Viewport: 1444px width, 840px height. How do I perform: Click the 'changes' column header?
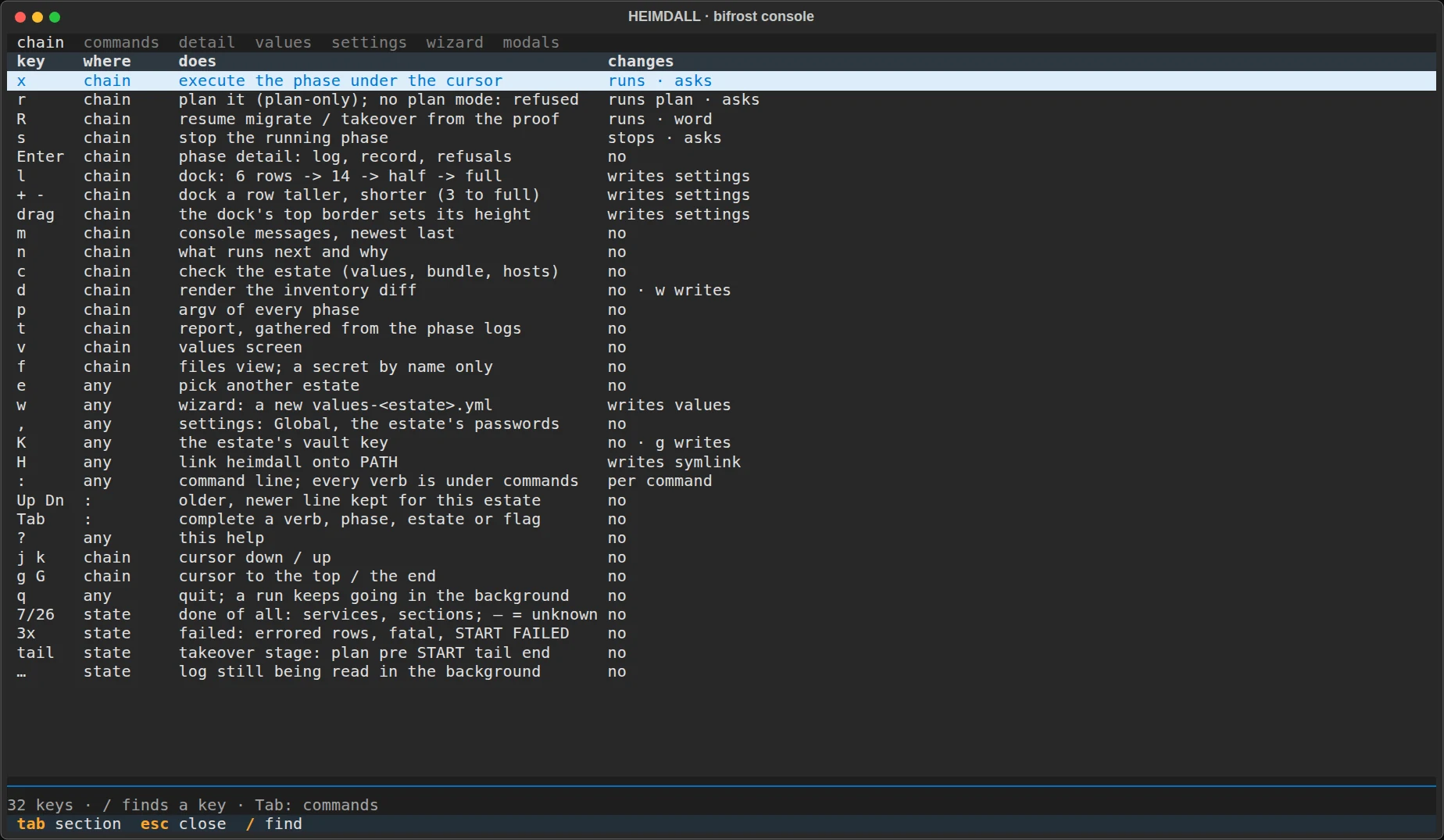pyautogui.click(x=641, y=61)
